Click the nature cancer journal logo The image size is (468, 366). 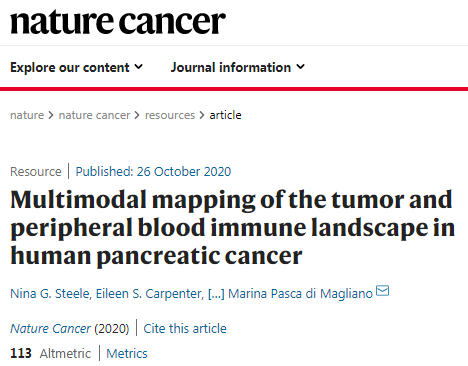pos(118,23)
